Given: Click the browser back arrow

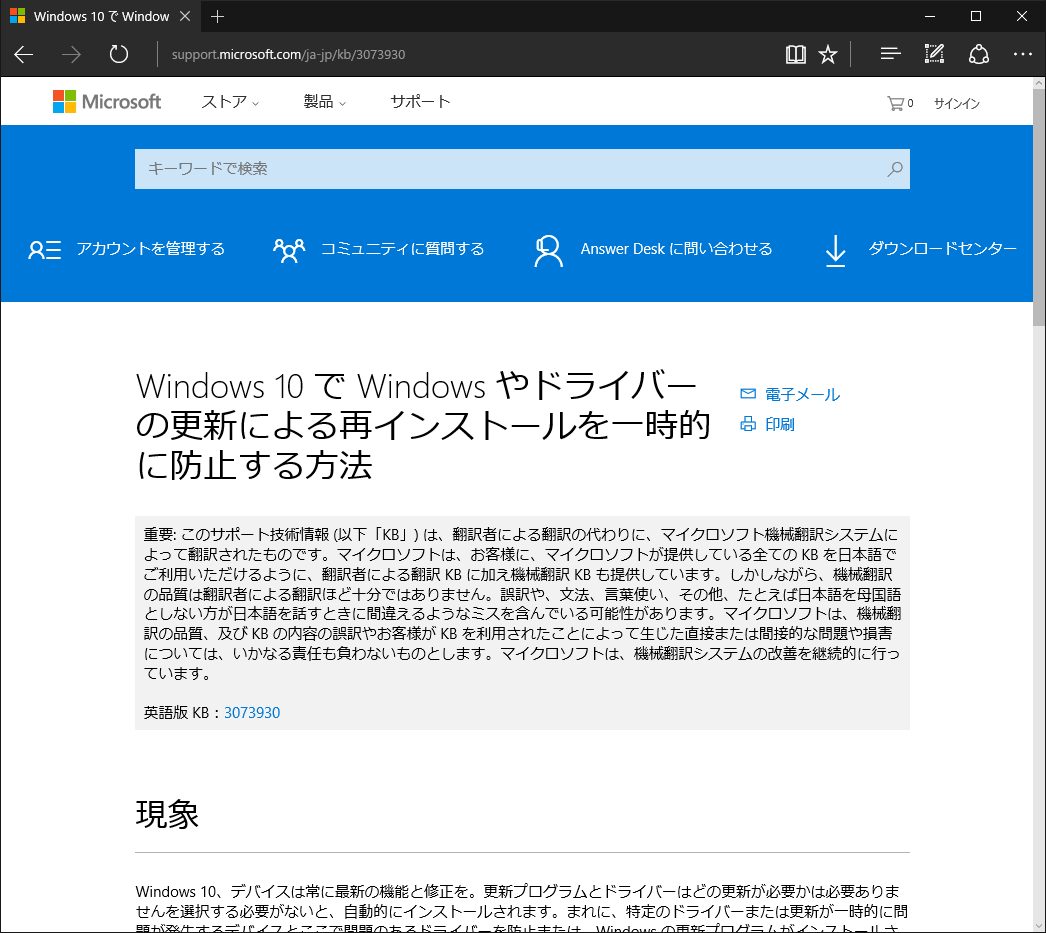Looking at the screenshot, I should (24, 54).
